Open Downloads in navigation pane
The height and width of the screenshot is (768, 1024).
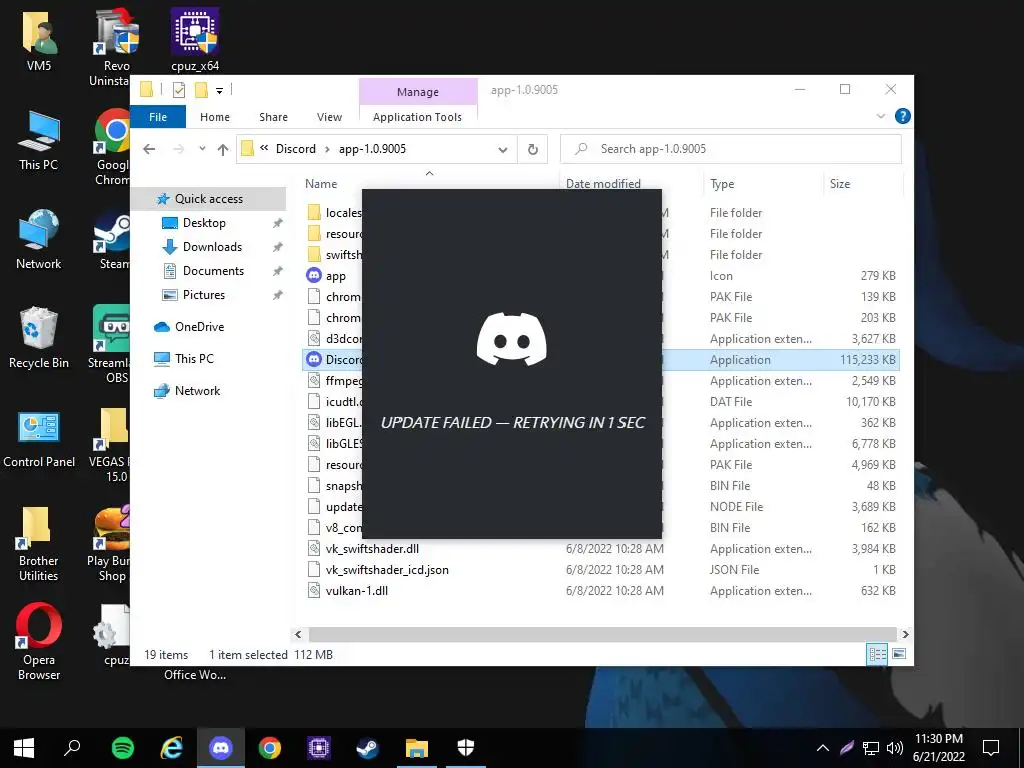click(x=212, y=247)
